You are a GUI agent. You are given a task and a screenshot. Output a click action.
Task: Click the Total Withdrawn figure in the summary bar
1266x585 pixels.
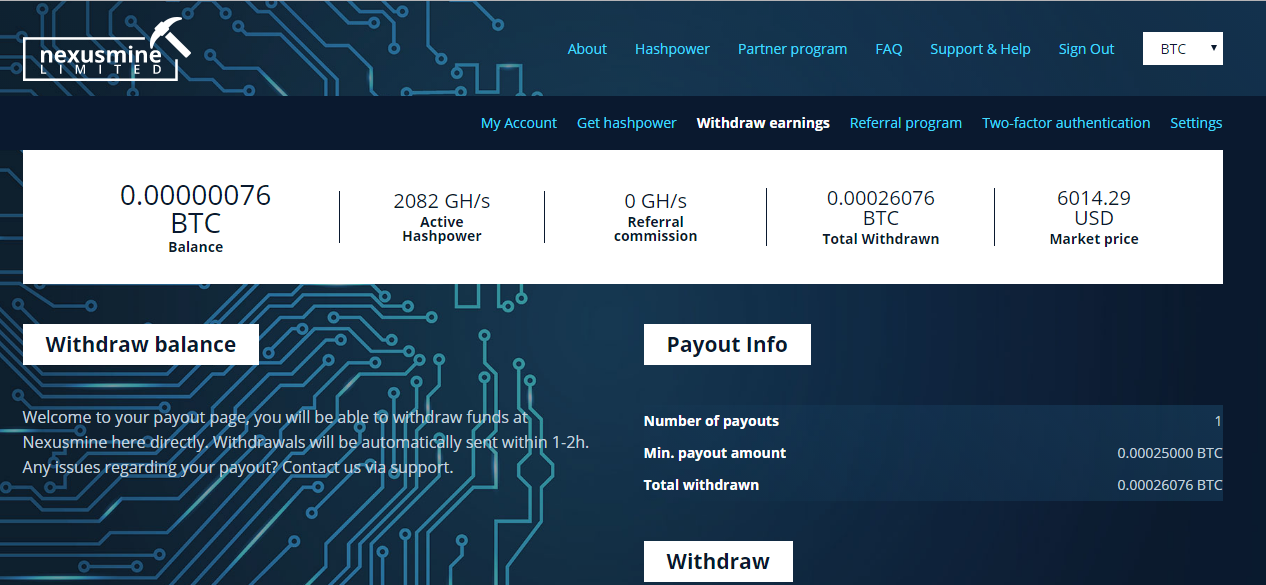pyautogui.click(x=881, y=208)
